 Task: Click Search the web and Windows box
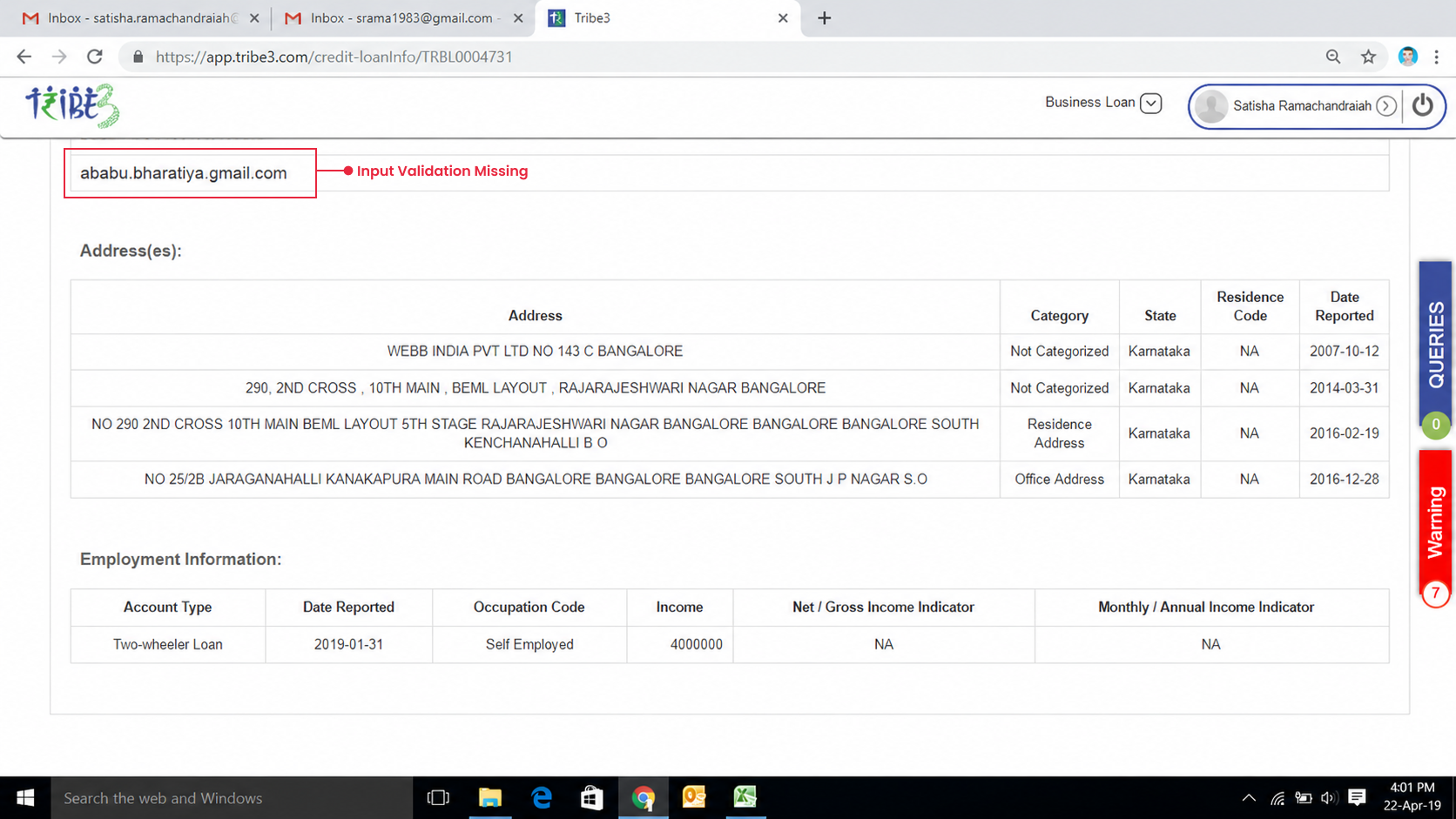pyautogui.click(x=232, y=798)
